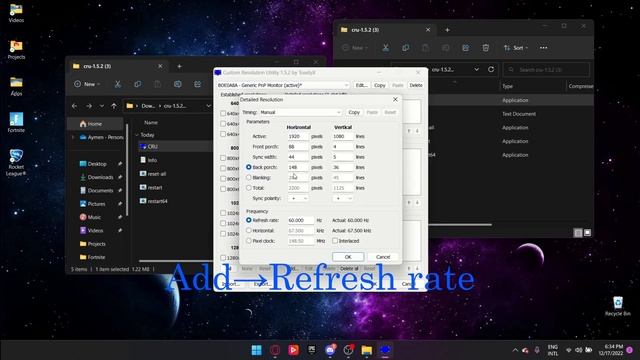Click Copy icon in right Explorer window with Sort
This screenshot has height=360, width=640.
pos(405,48)
